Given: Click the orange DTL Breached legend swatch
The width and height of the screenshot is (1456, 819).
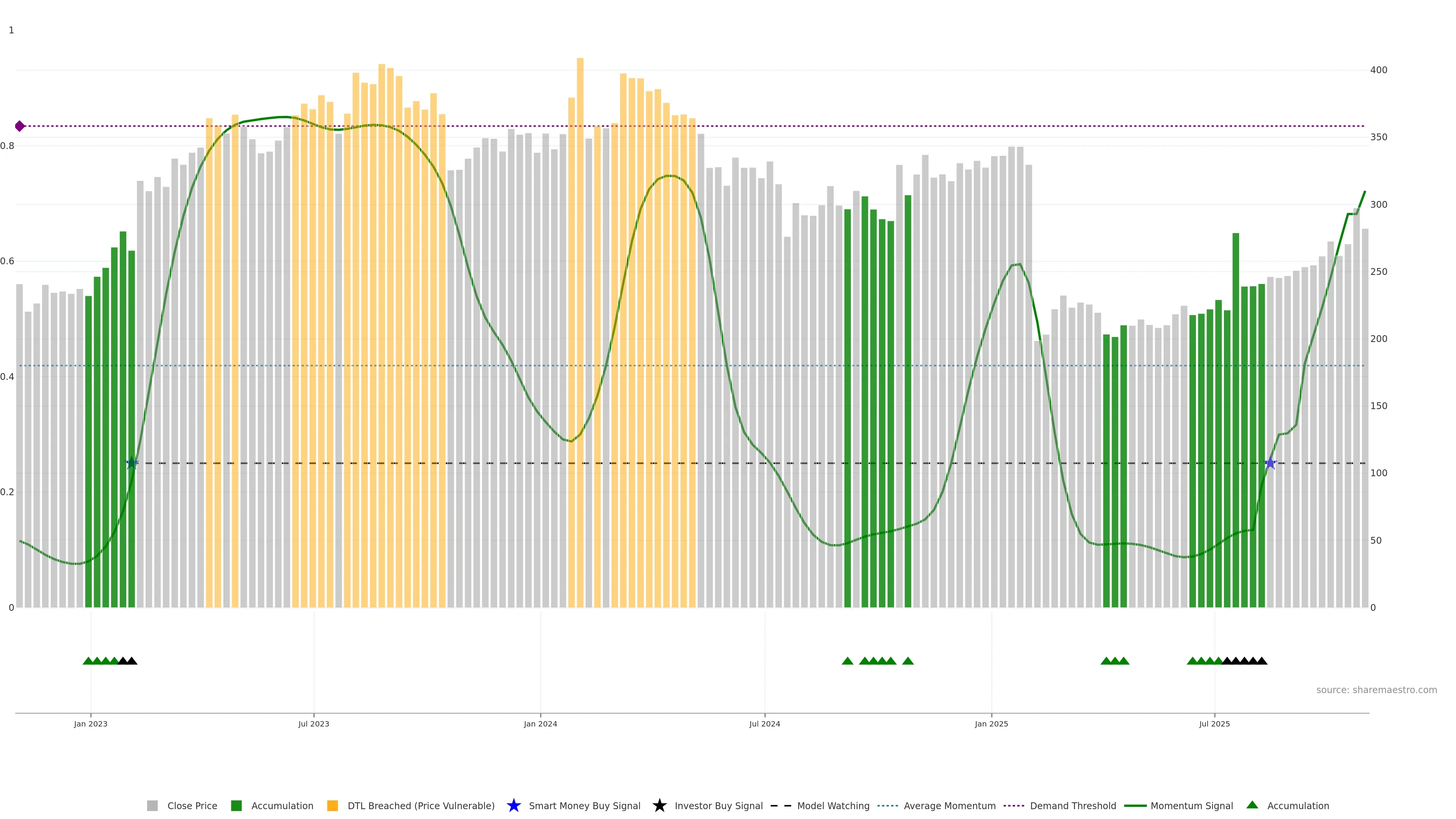Looking at the screenshot, I should (x=333, y=805).
